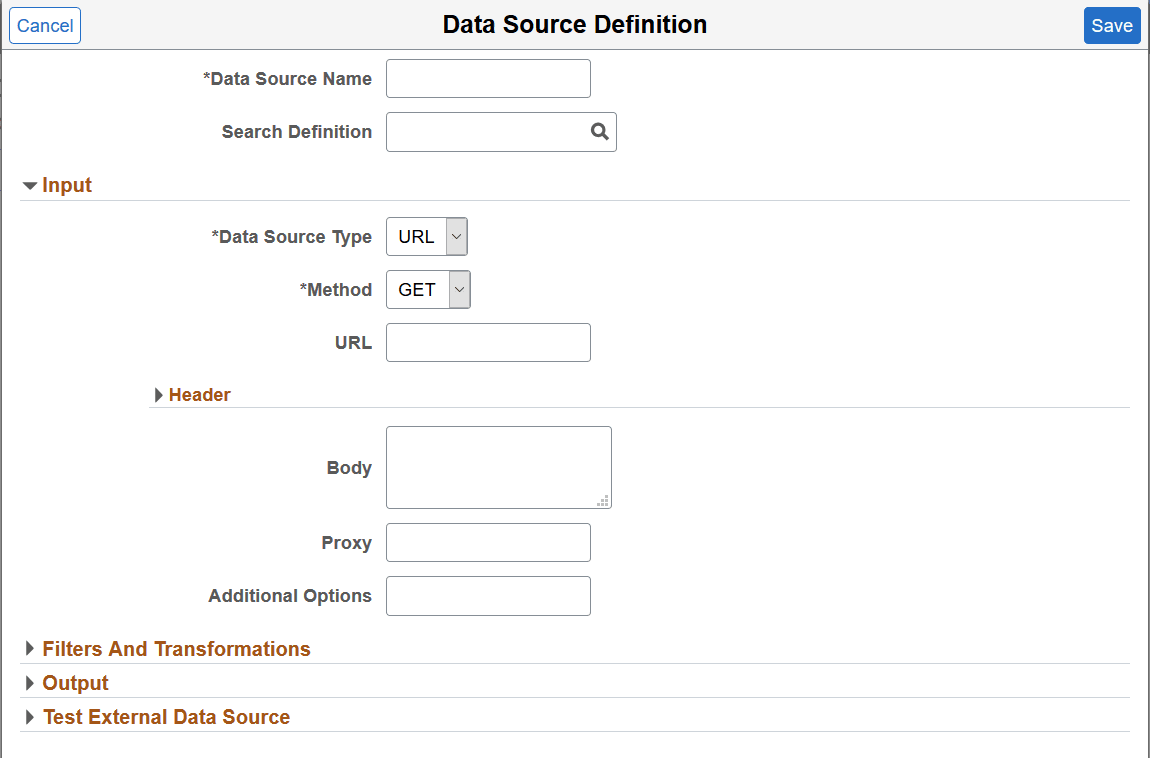Click the Data Source Type dropdown arrow

(456, 236)
